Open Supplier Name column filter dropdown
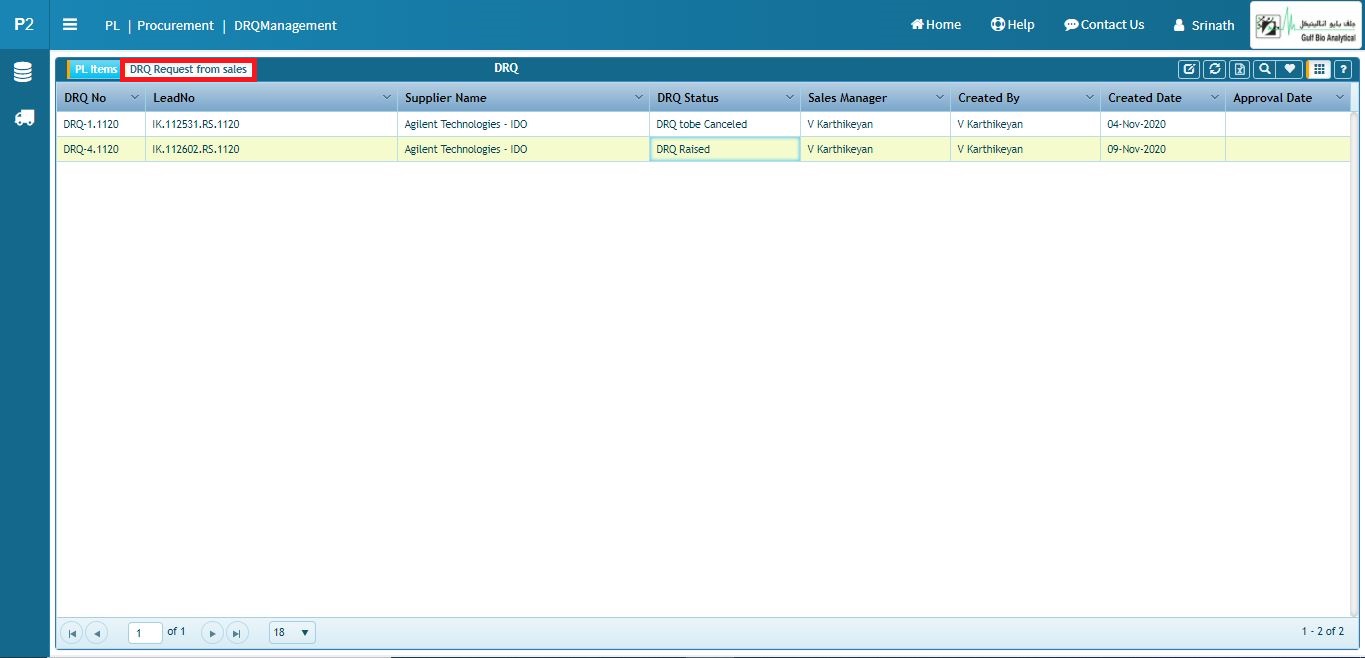Viewport: 1365px width, 658px height. pyautogui.click(x=639, y=97)
